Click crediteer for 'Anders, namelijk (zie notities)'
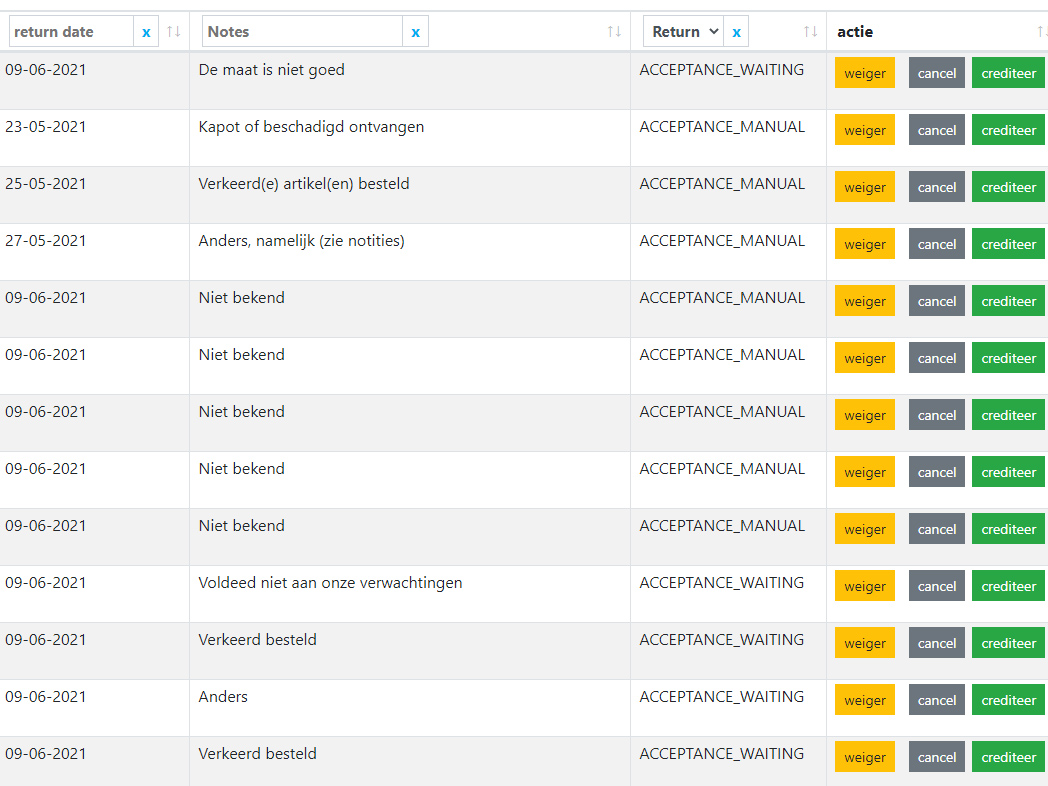 click(1008, 245)
